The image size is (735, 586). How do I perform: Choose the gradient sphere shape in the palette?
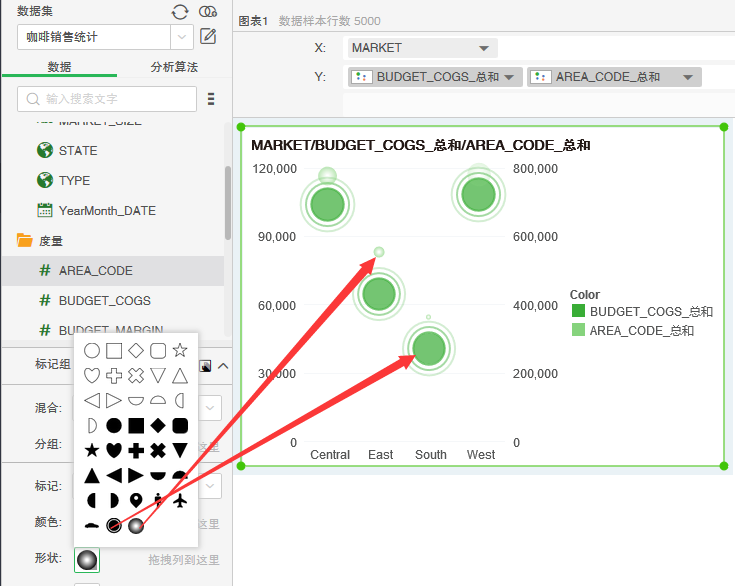136,524
